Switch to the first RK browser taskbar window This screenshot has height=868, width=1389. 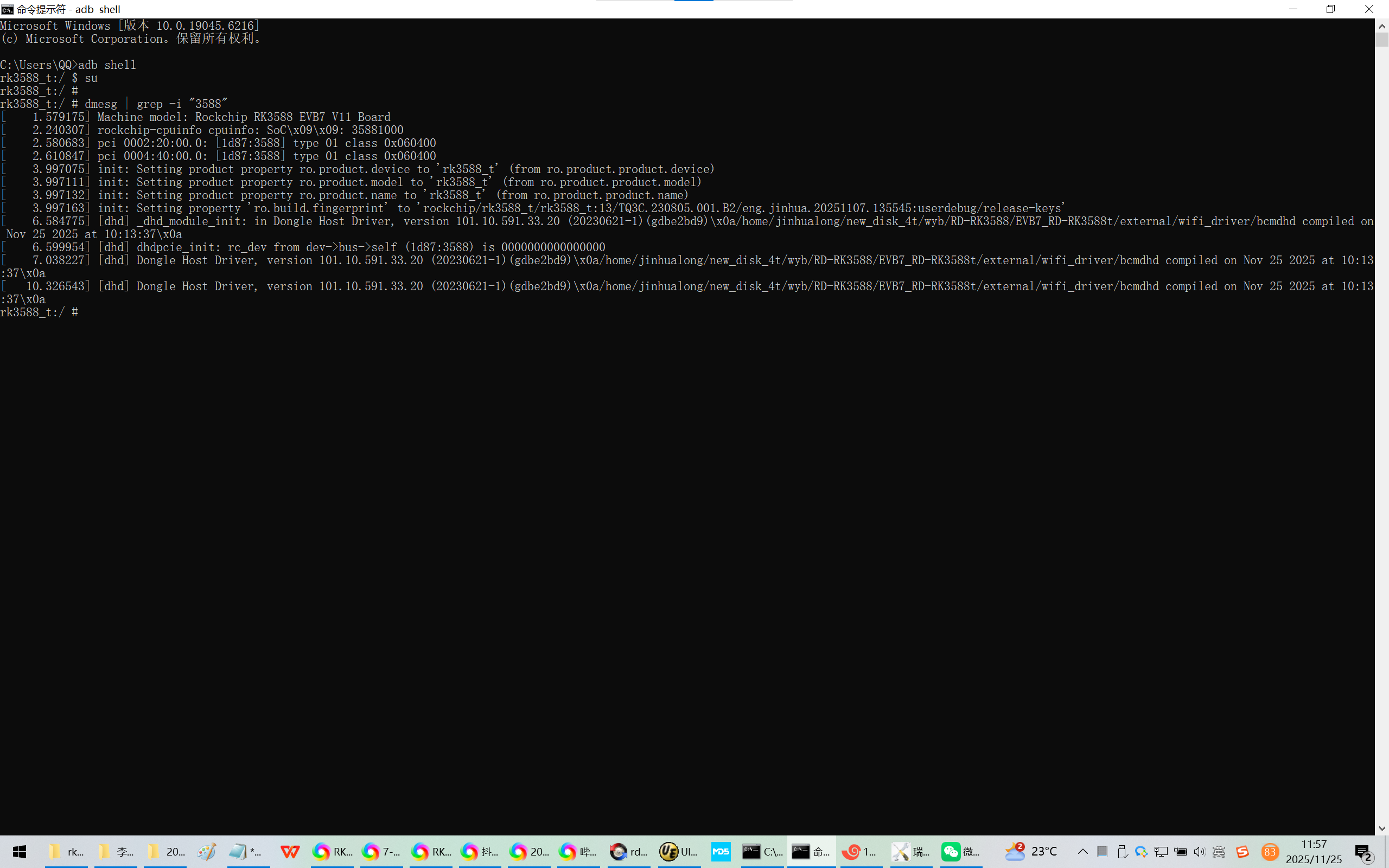tap(332, 851)
